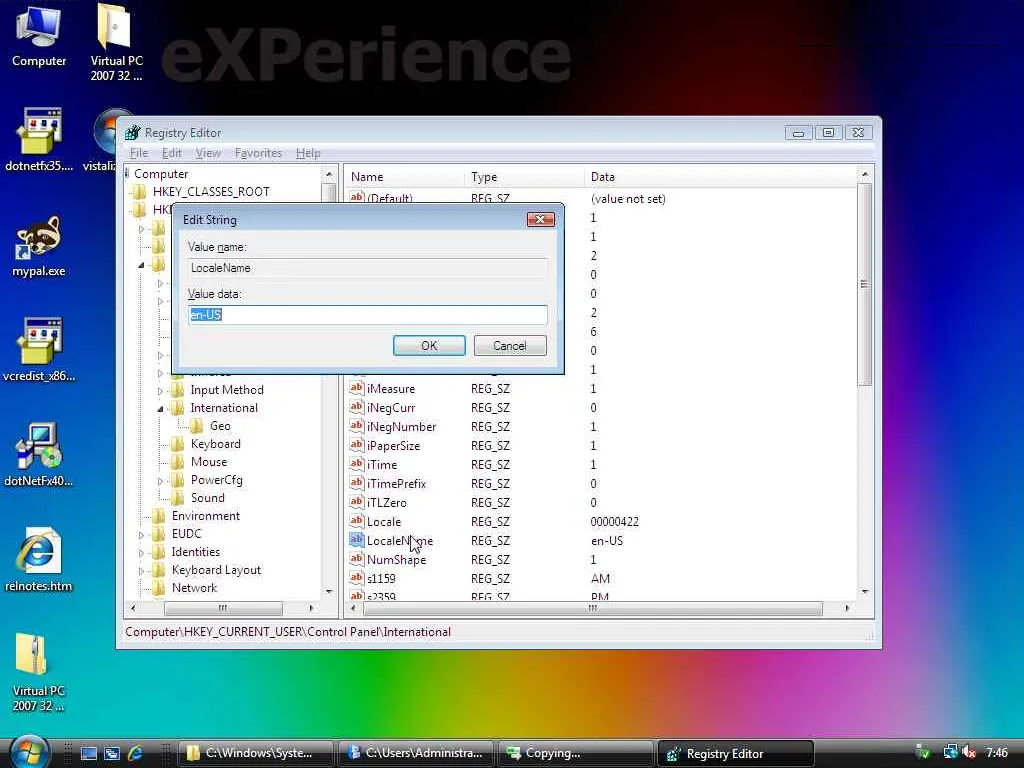Expand the Input Method tree node

pos(160,391)
